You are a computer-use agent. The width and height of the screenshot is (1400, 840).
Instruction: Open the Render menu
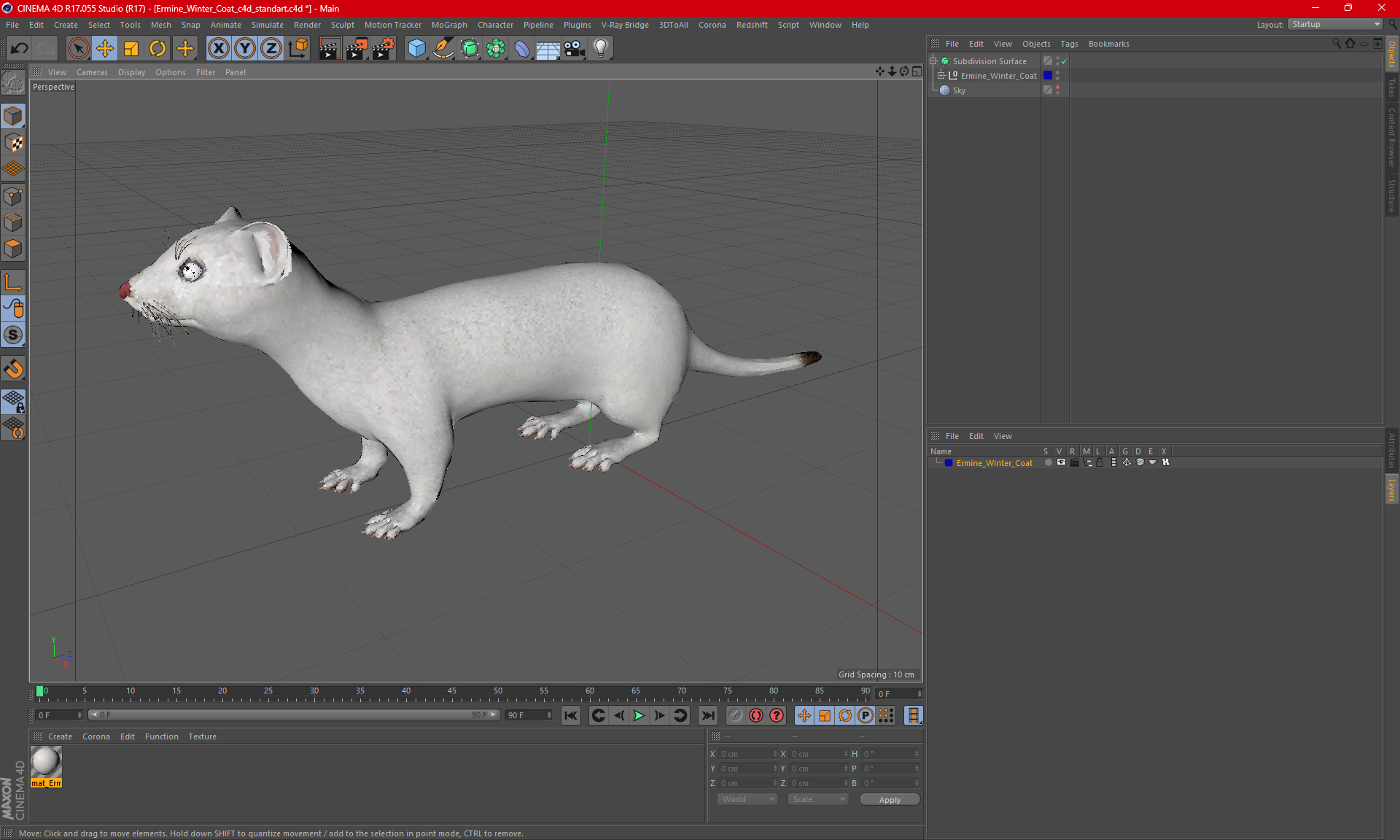(307, 25)
